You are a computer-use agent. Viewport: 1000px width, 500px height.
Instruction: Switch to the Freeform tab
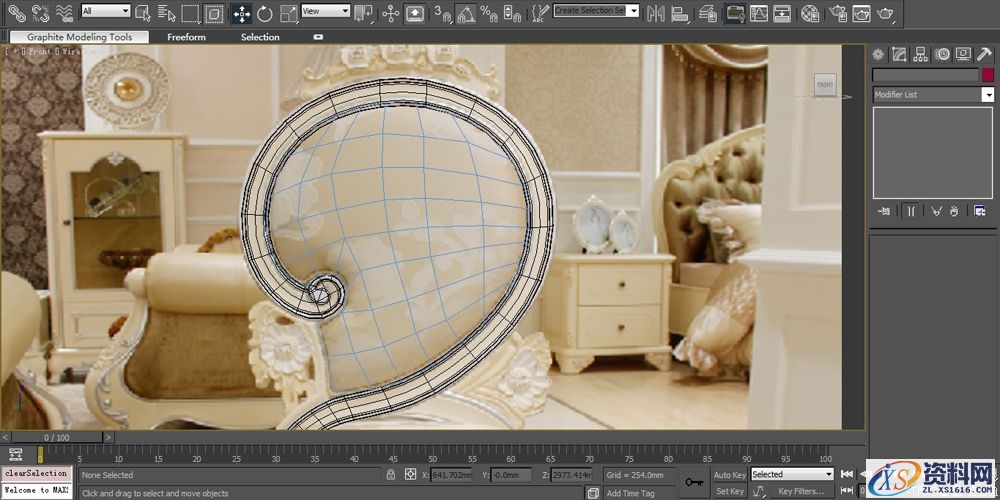(x=186, y=37)
